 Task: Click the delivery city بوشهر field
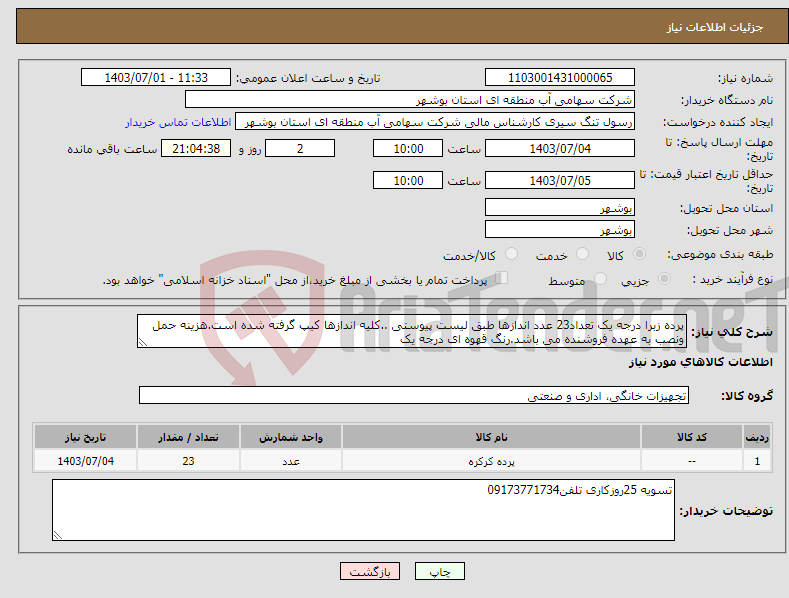pyautogui.click(x=560, y=230)
